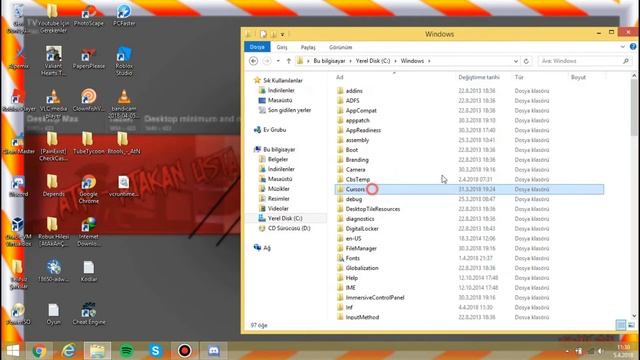Select Ev Grubu in navigation pane
The width and height of the screenshot is (640, 360).
pyautogui.click(x=274, y=130)
